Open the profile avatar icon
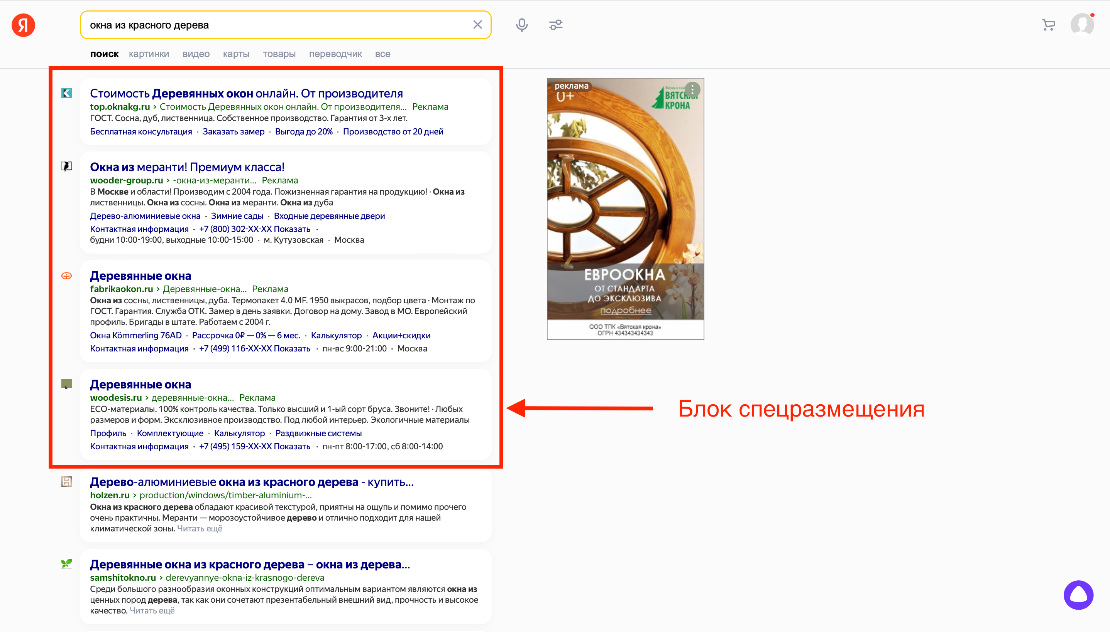The height and width of the screenshot is (632, 1110). tap(1082, 24)
